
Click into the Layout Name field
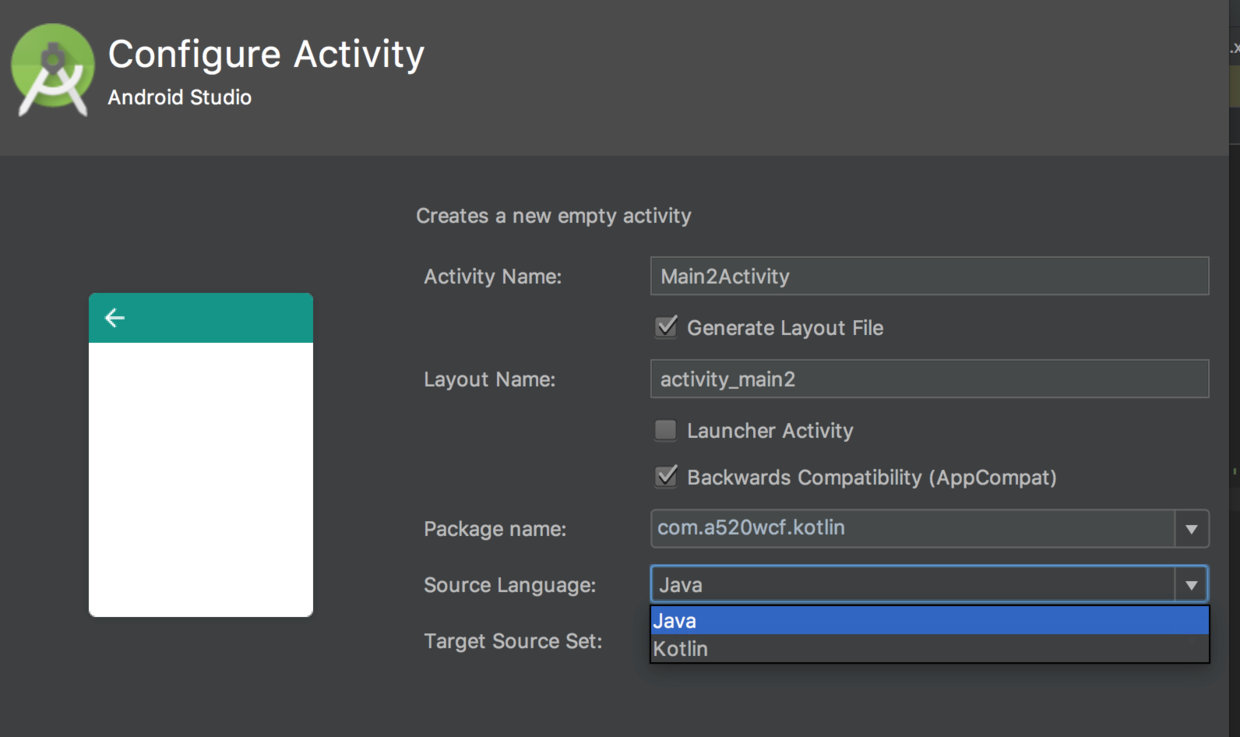coord(928,380)
